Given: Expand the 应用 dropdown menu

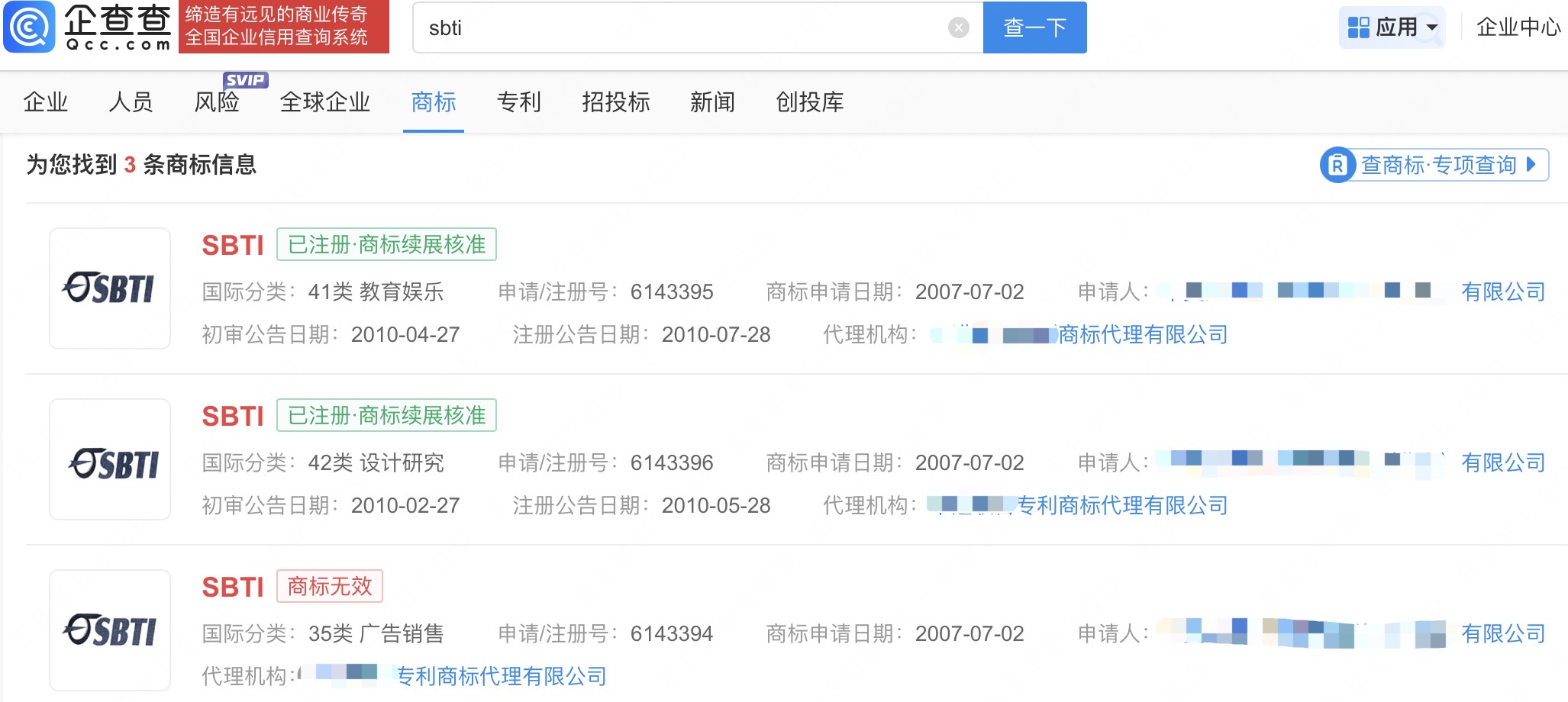Looking at the screenshot, I should point(1432,27).
